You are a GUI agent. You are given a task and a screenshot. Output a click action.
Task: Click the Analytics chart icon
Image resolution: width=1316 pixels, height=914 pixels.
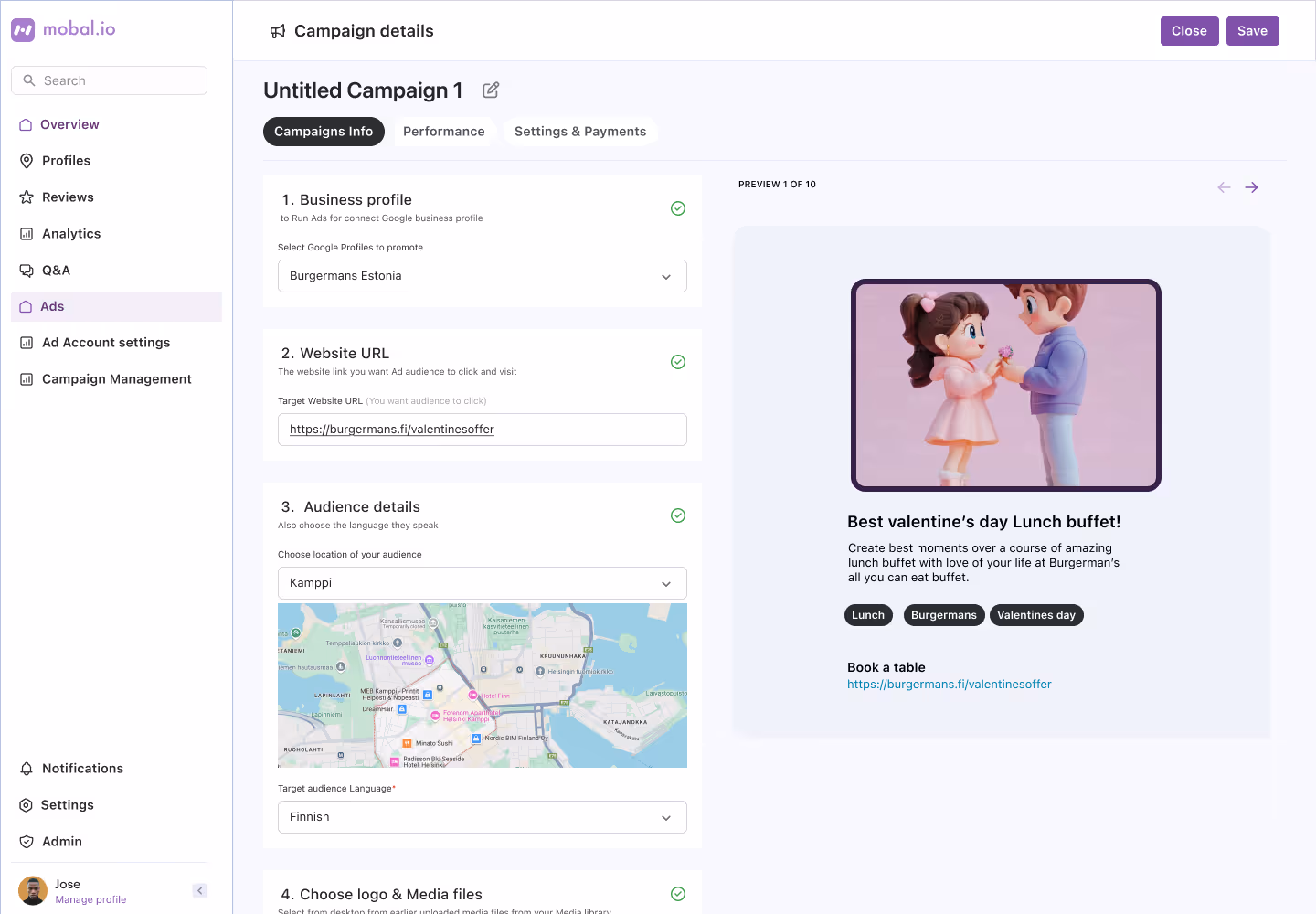click(27, 234)
